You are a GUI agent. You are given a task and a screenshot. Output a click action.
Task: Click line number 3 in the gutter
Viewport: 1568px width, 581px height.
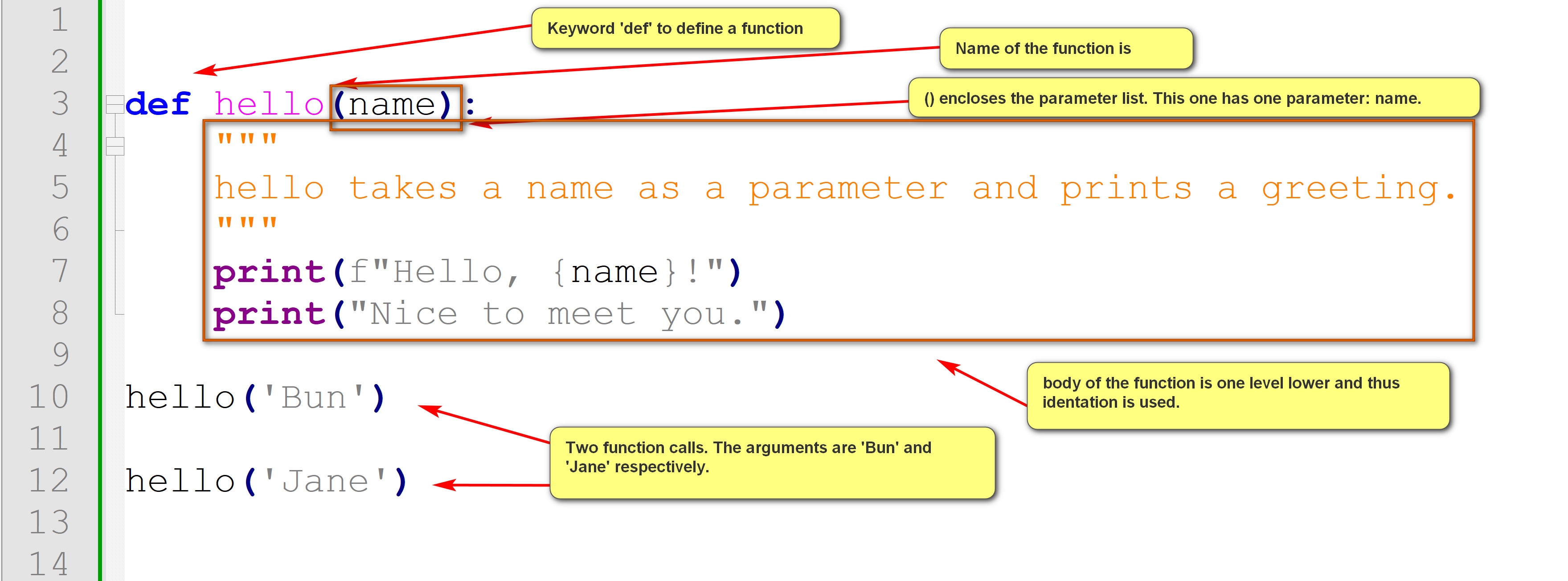[60, 103]
